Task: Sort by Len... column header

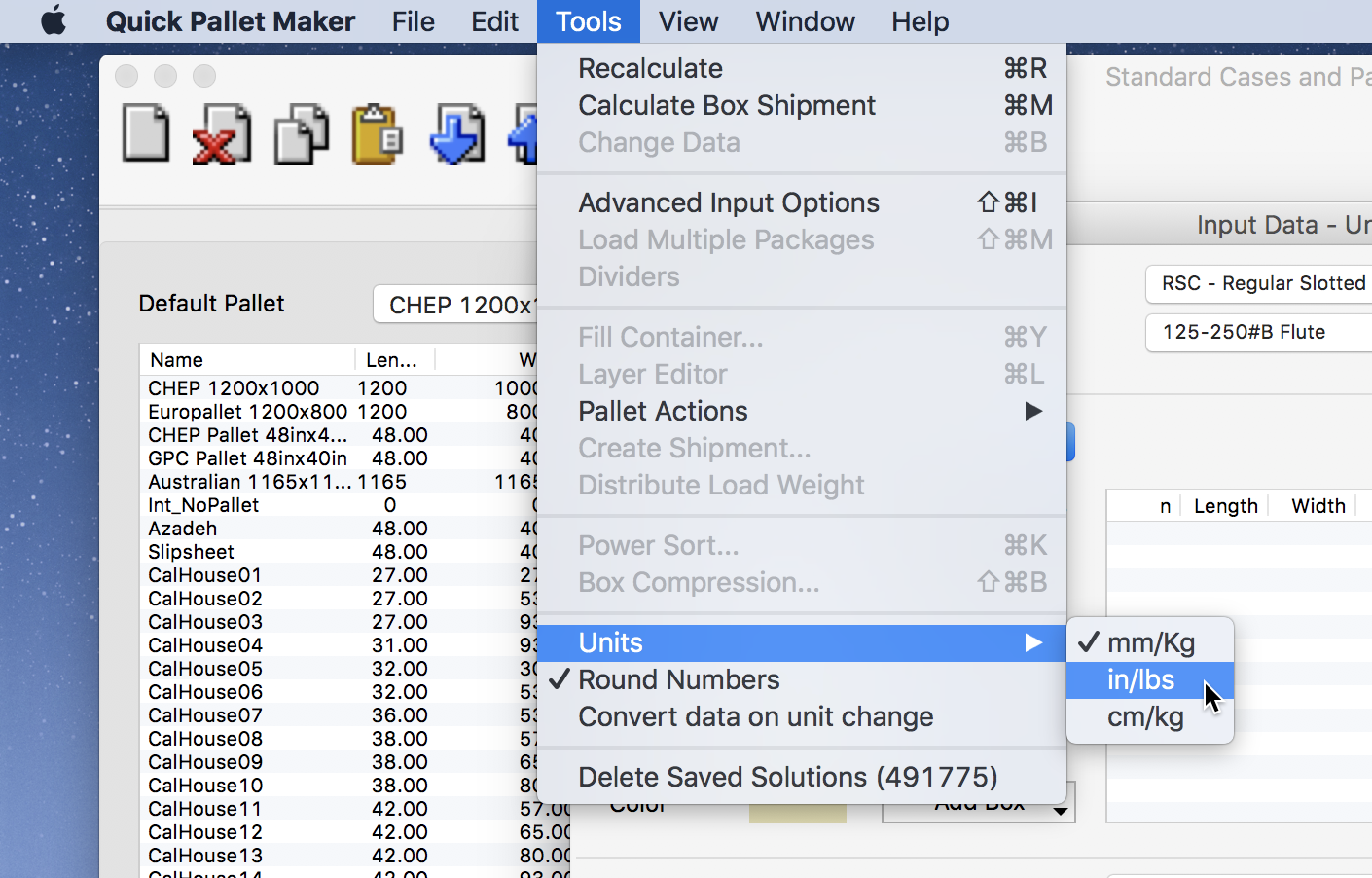Action: [x=394, y=360]
